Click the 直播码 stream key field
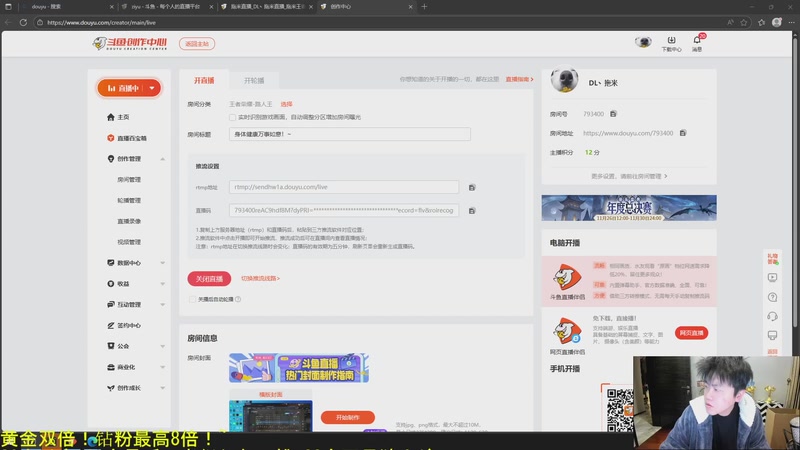 344,210
